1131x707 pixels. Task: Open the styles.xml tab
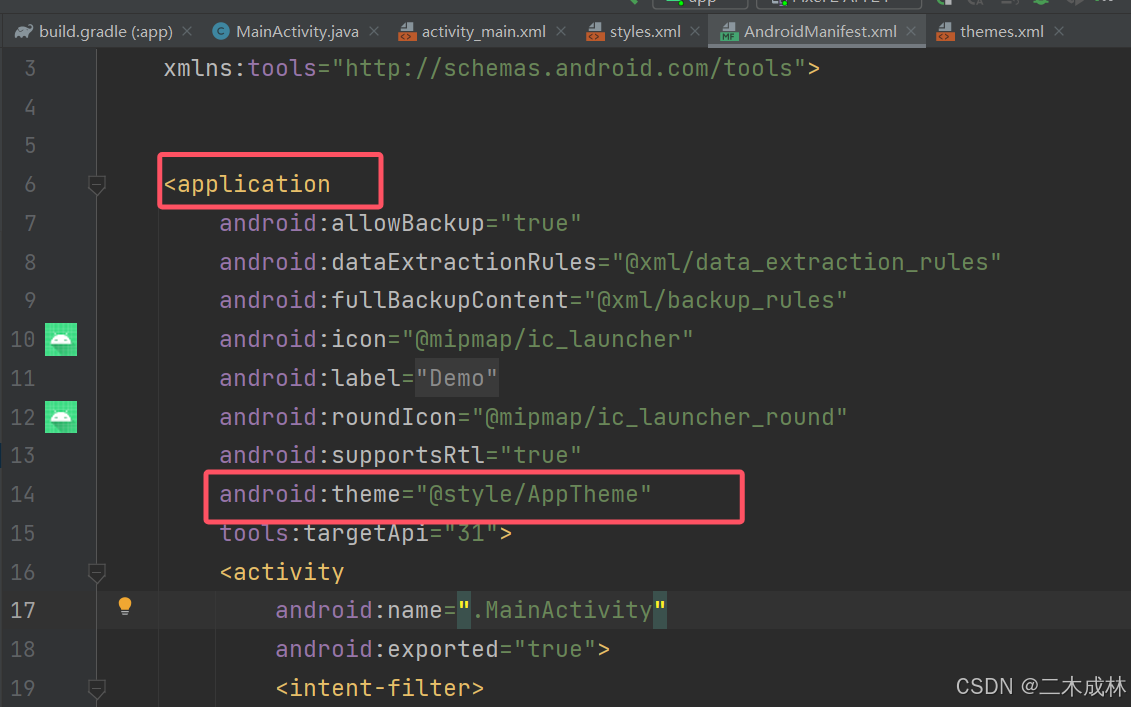point(645,32)
